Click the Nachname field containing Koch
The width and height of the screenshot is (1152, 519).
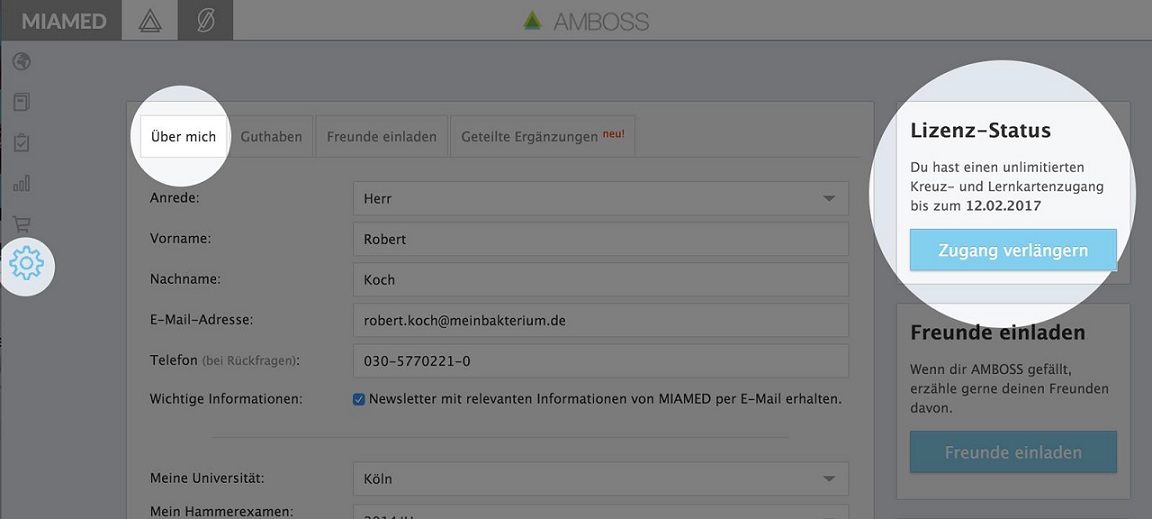pyautogui.click(x=601, y=279)
